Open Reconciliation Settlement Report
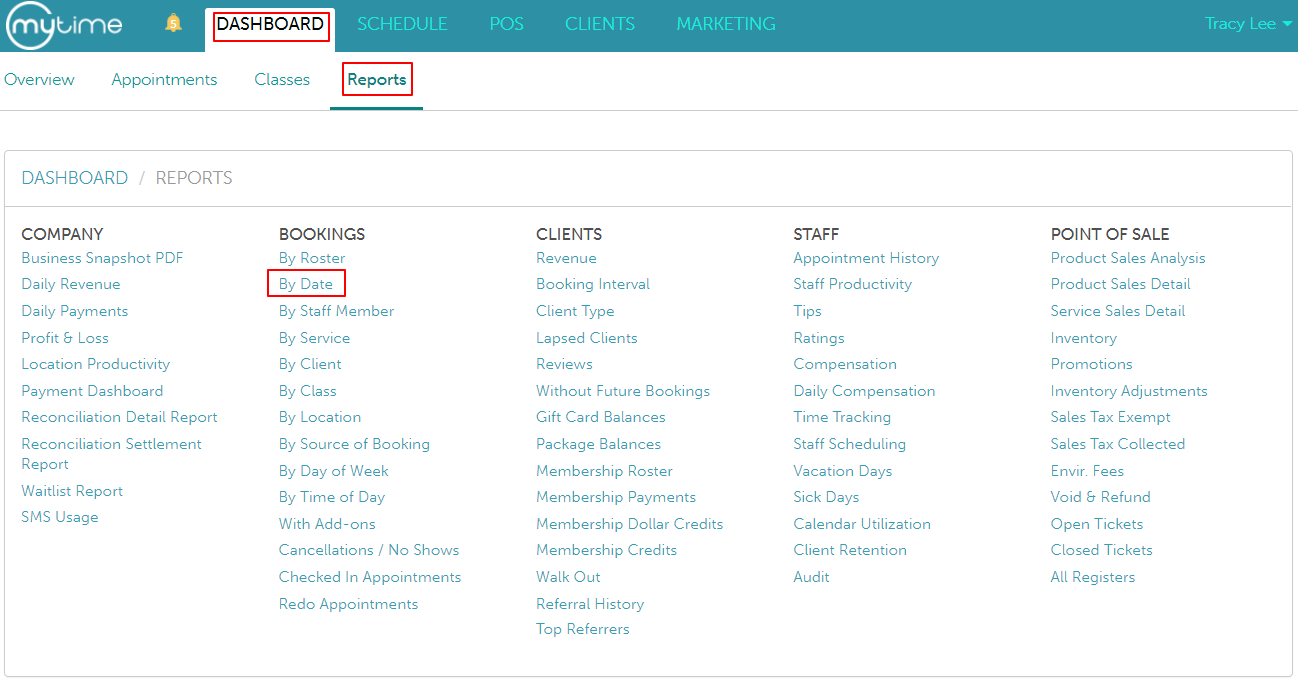1298x682 pixels. 111,454
